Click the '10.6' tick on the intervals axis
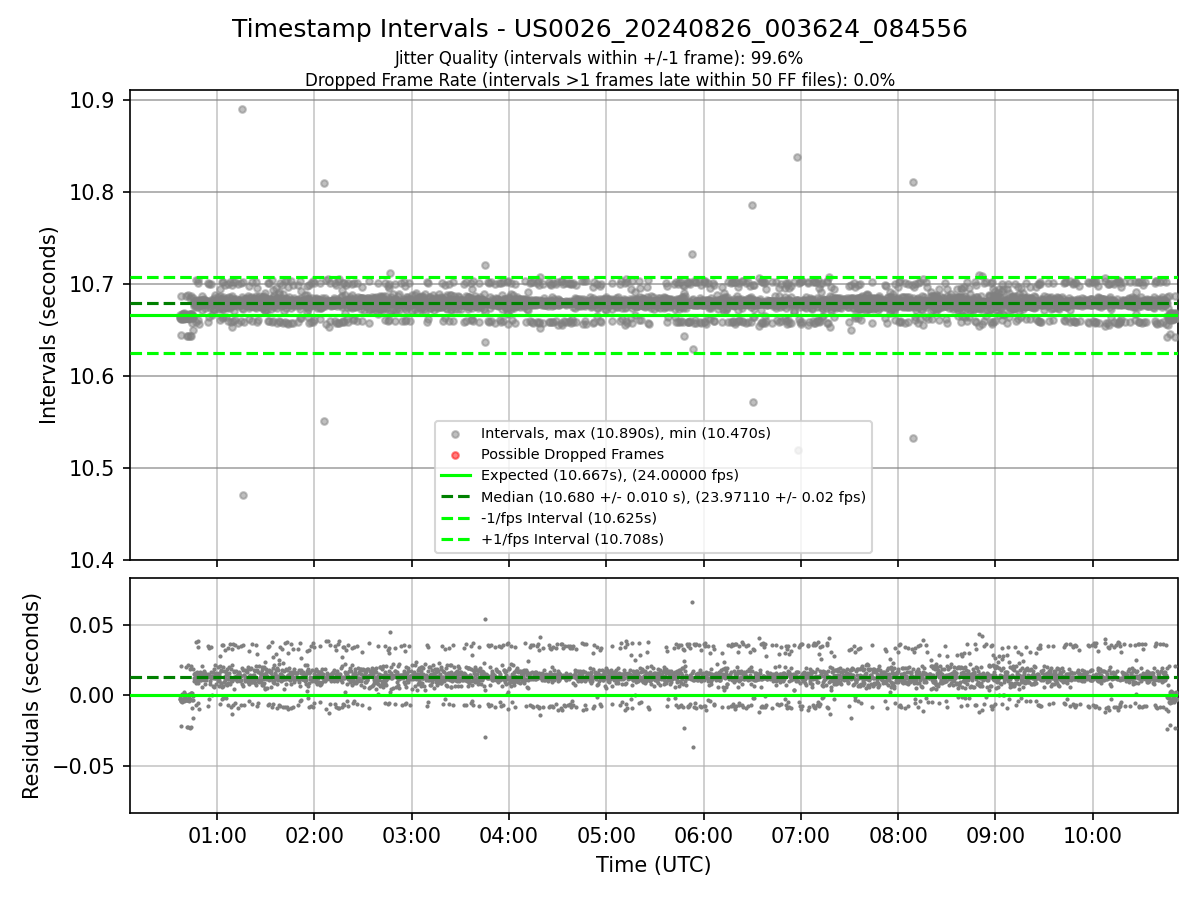 click(x=92, y=376)
